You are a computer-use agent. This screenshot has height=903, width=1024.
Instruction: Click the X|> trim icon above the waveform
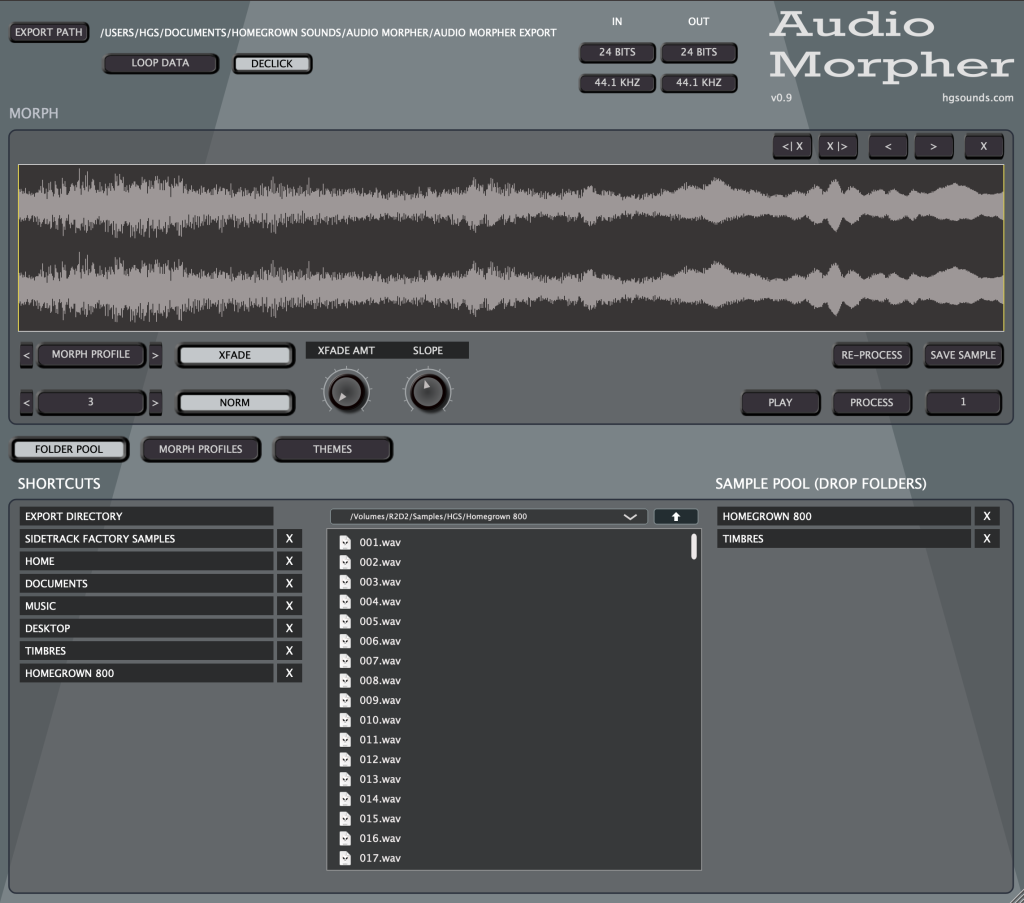point(838,146)
